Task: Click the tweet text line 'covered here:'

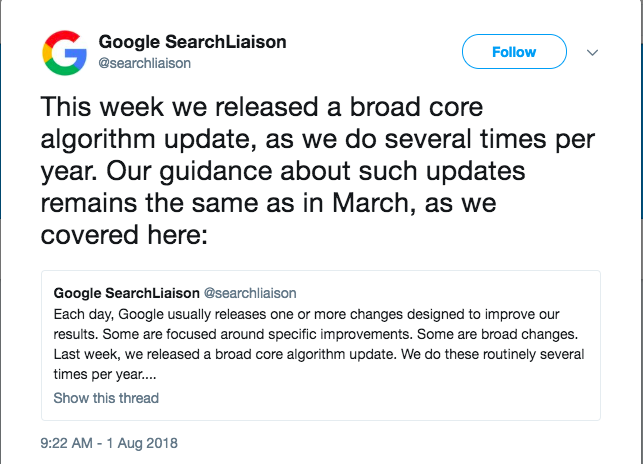Action: (x=124, y=235)
